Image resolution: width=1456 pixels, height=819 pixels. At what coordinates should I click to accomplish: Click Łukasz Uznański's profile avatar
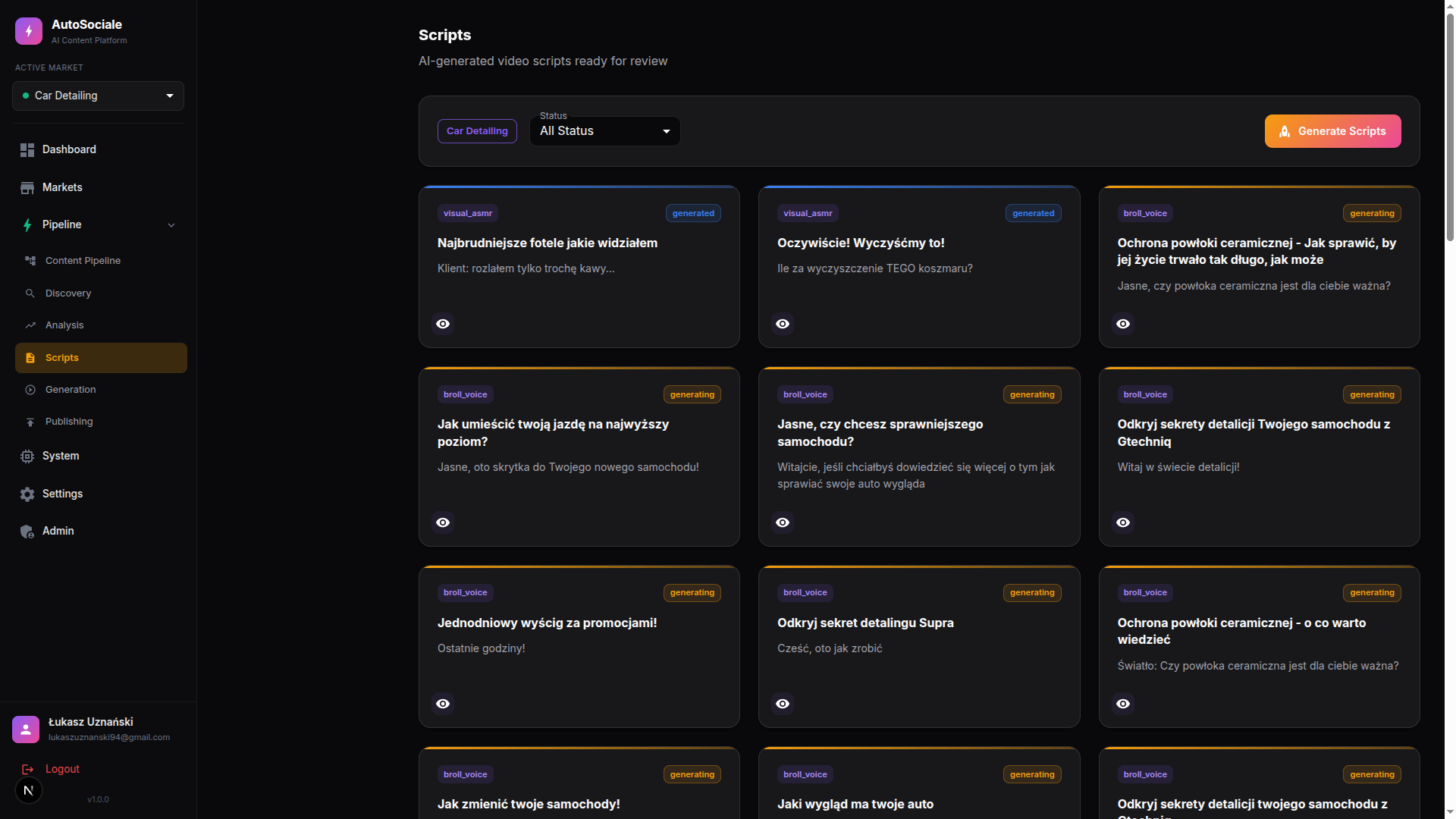pyautogui.click(x=25, y=729)
